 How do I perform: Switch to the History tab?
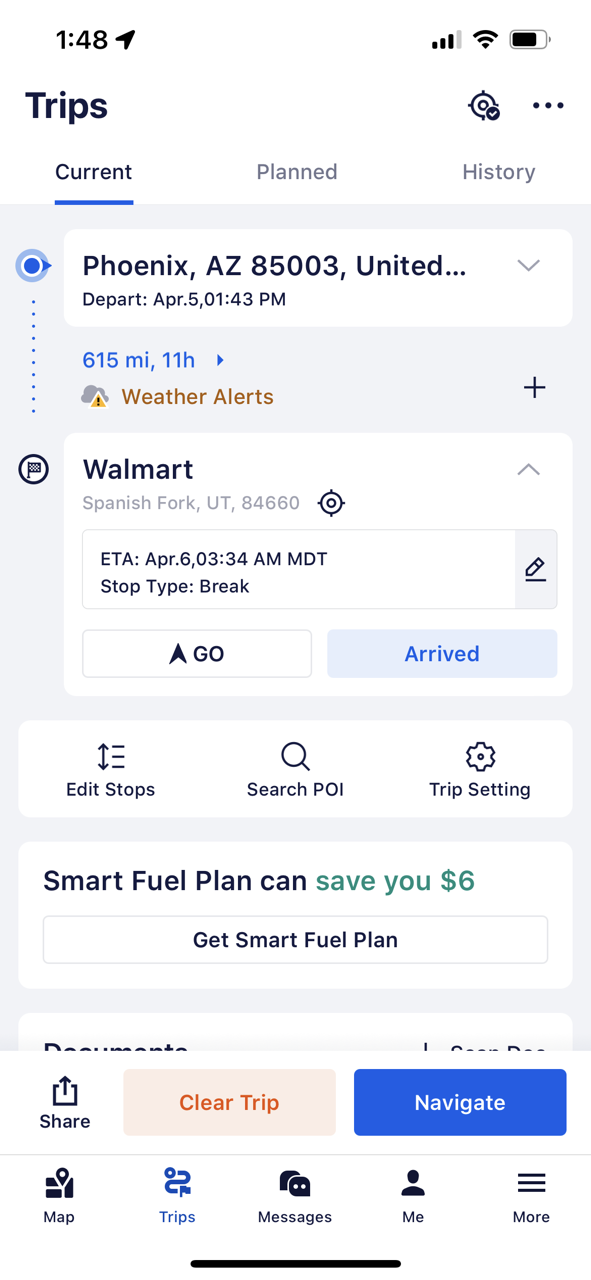499,172
